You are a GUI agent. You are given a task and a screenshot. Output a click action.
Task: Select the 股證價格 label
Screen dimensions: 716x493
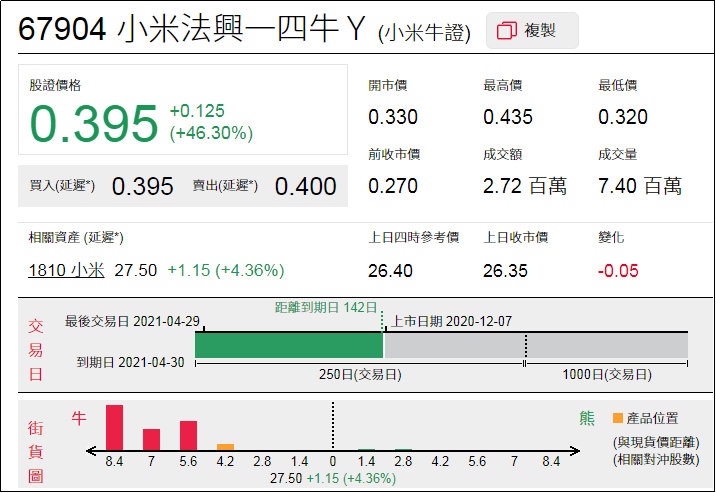(55, 85)
